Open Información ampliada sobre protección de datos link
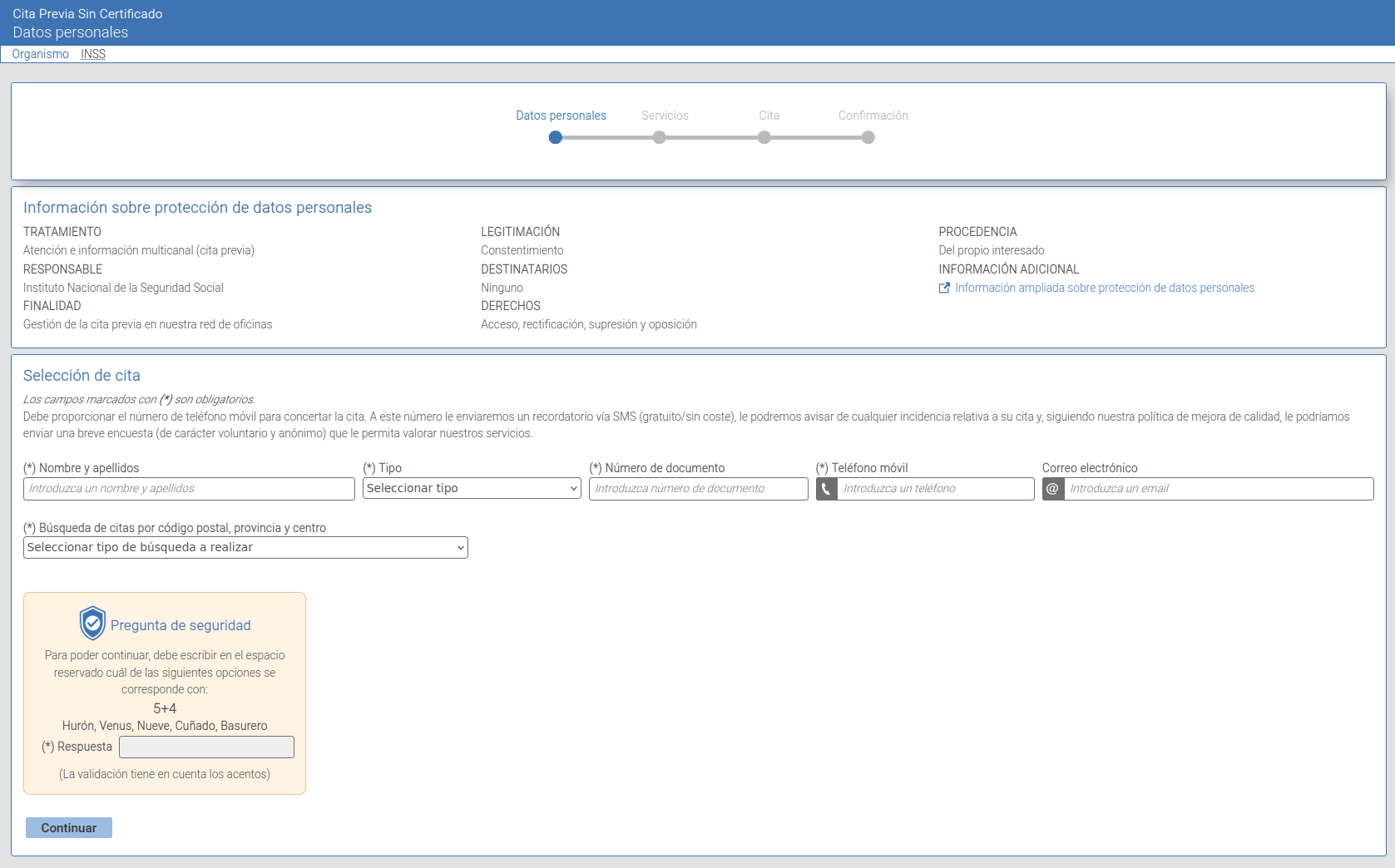Screen dimensions: 1395x868 (1104, 288)
